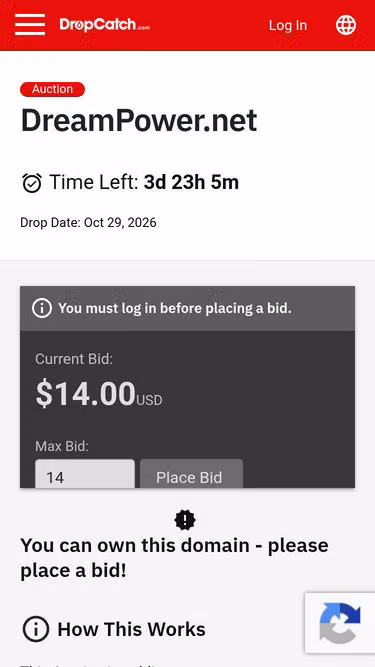Viewport: 375px width, 667px height.
Task: Click the How This Works heading
Action: click(131, 630)
